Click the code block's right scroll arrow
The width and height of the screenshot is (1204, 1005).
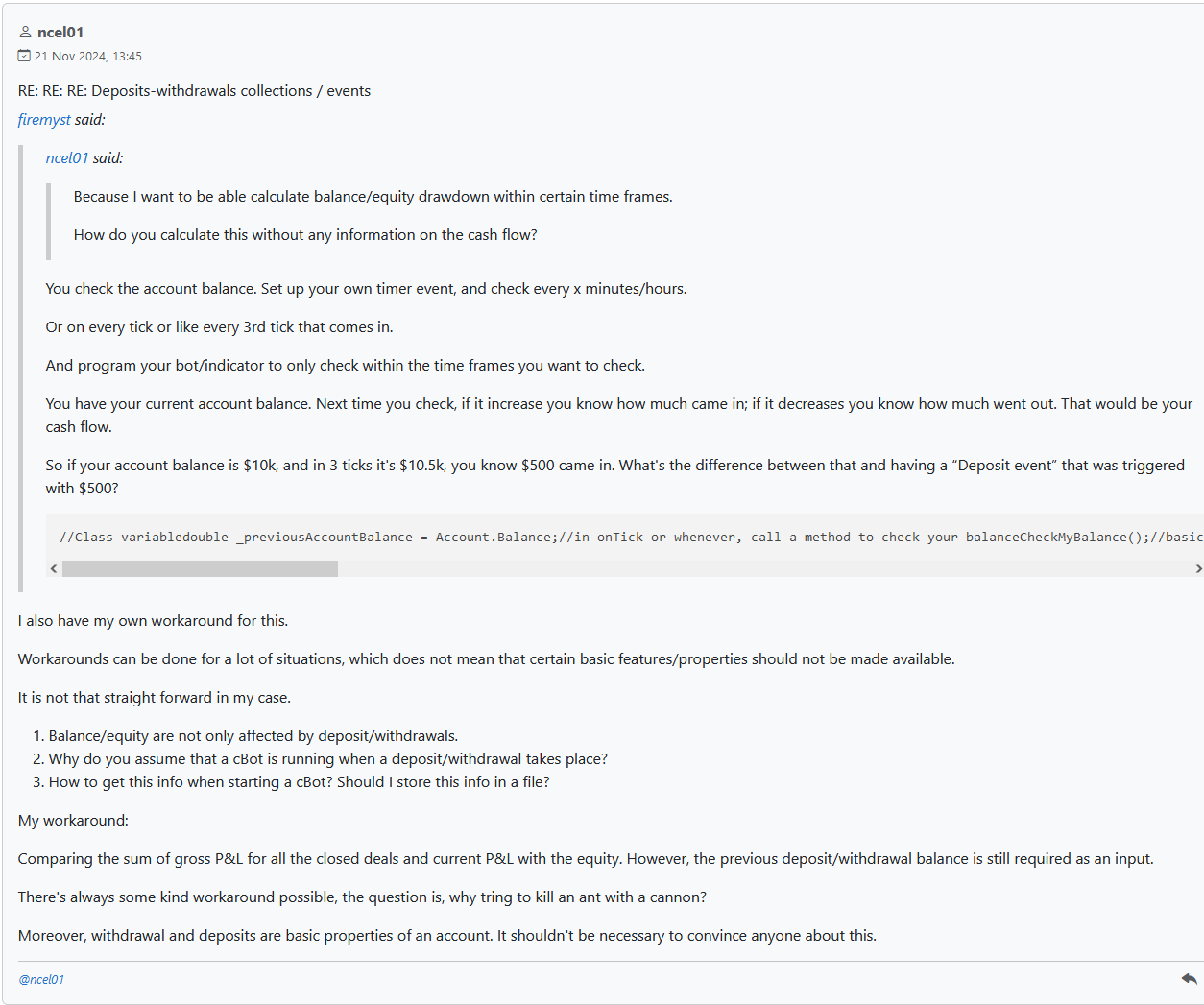coord(1197,568)
